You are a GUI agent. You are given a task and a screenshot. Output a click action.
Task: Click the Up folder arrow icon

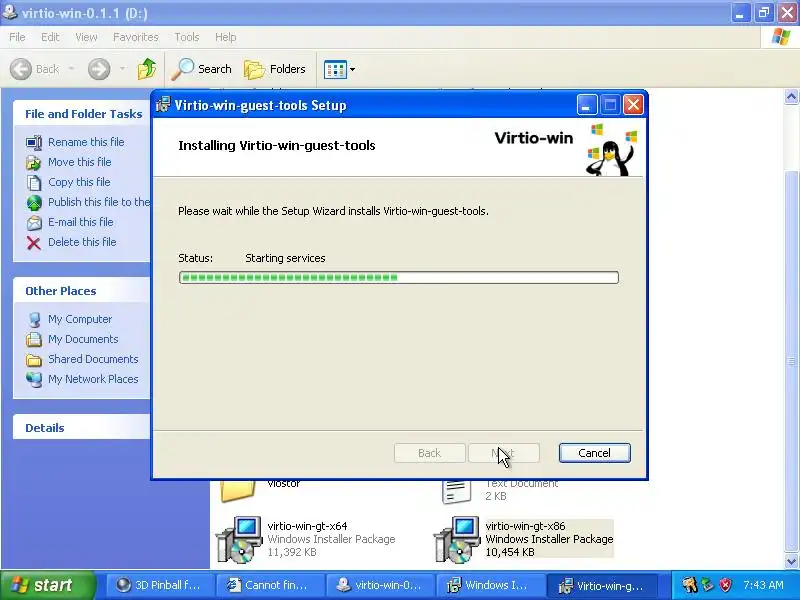pyautogui.click(x=147, y=69)
